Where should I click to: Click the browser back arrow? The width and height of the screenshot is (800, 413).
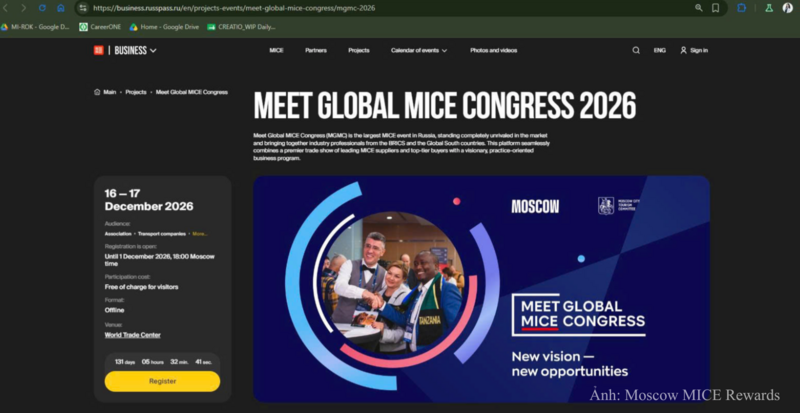(x=6, y=8)
